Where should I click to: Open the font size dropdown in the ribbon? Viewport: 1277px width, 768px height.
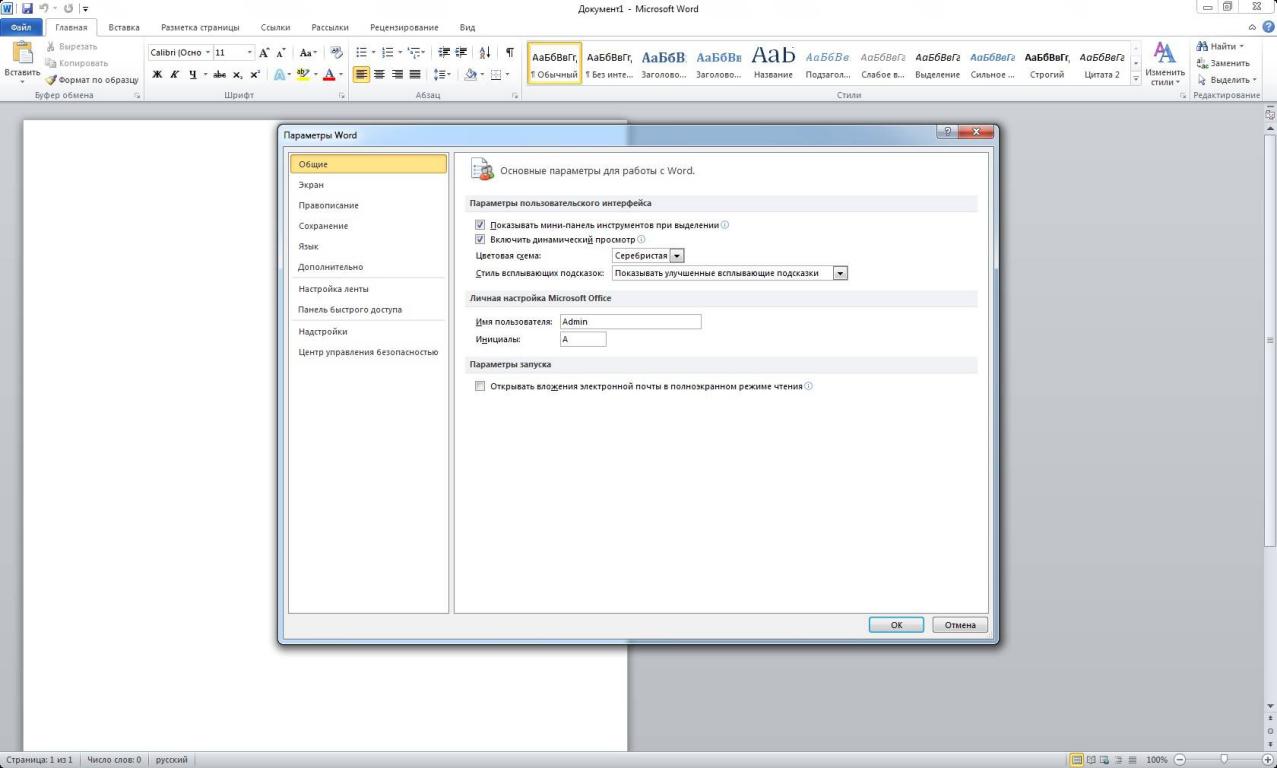click(249, 52)
